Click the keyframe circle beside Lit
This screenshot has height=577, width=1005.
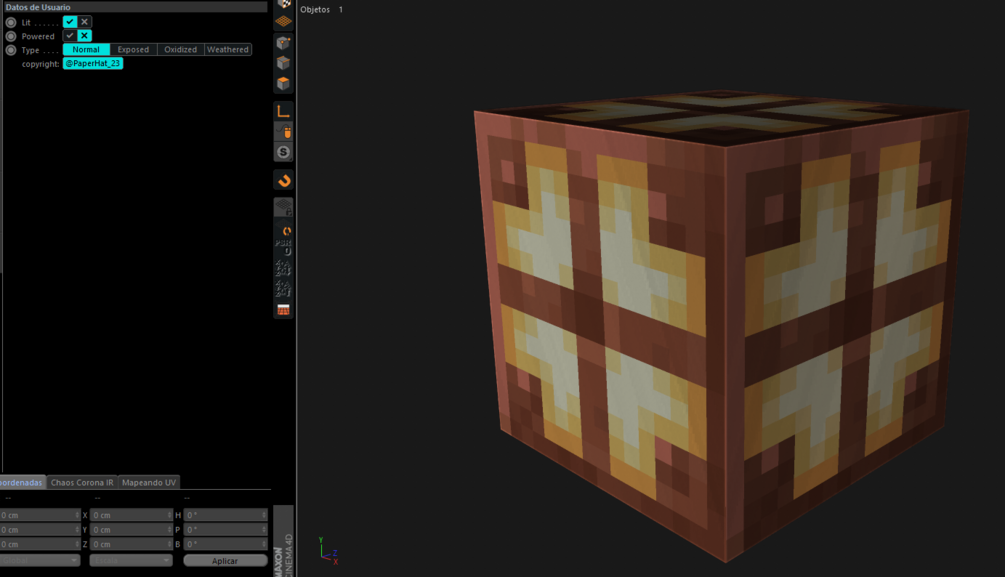[11, 22]
